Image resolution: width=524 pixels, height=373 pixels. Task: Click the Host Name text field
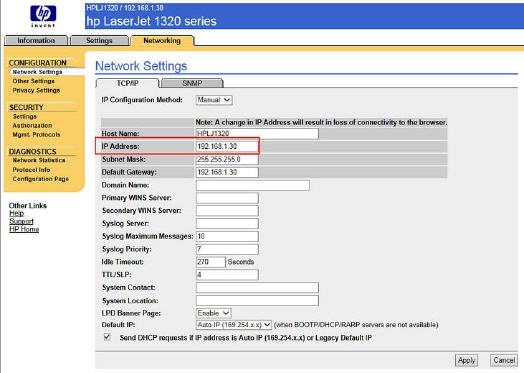pyautogui.click(x=257, y=134)
